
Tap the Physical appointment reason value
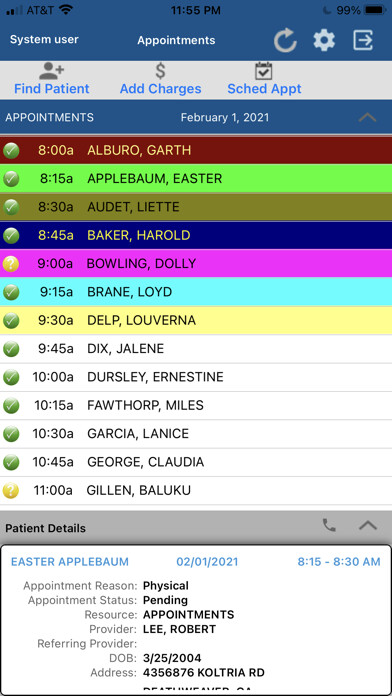[166, 586]
